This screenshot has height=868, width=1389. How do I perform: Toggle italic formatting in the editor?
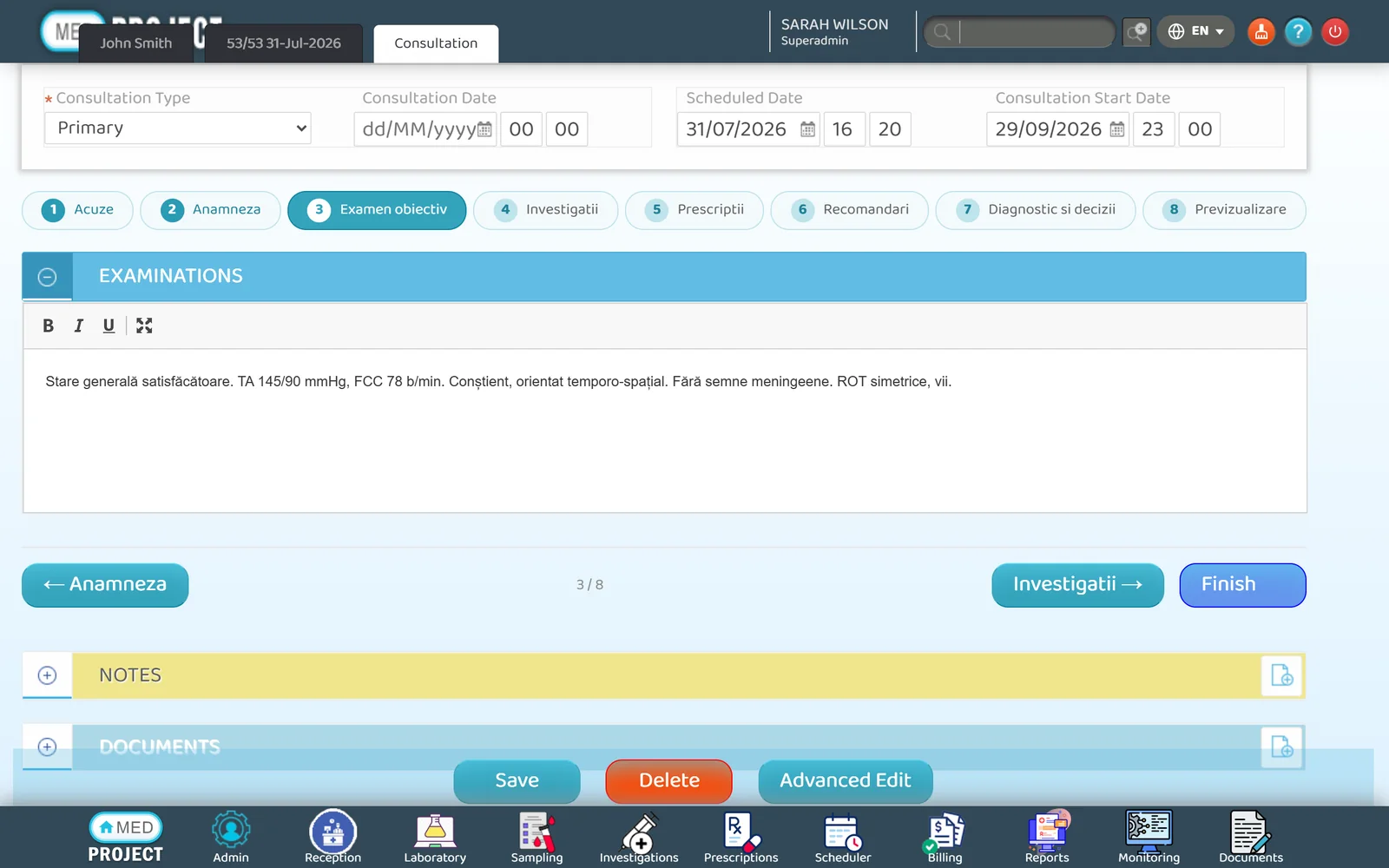pos(78,325)
